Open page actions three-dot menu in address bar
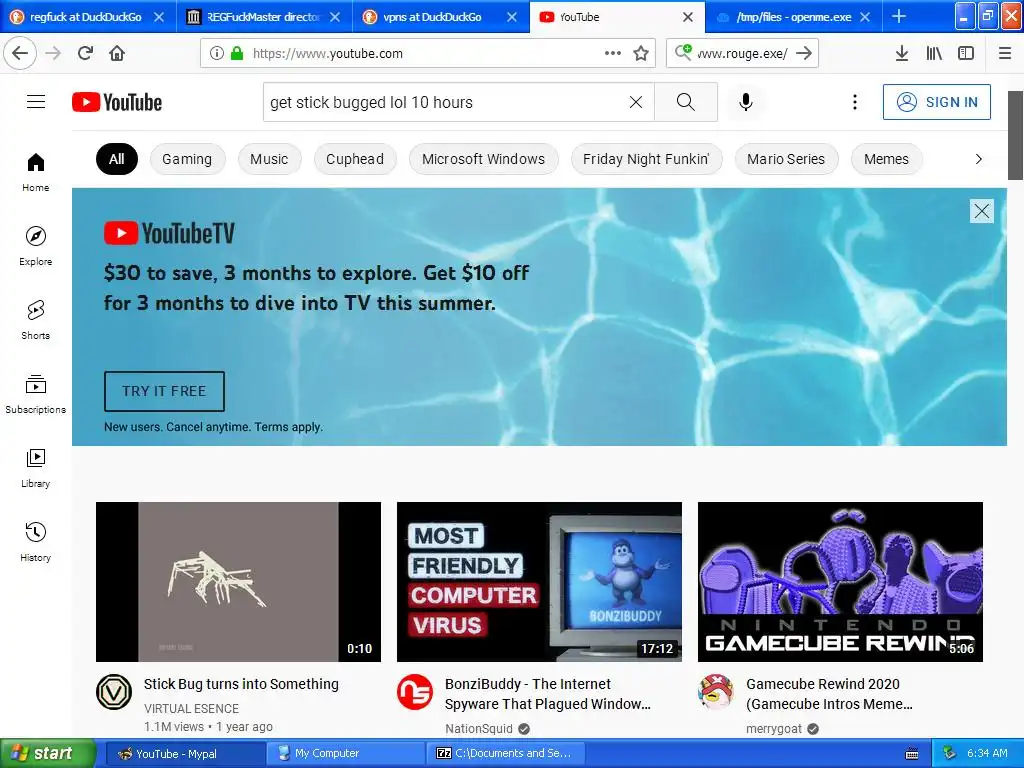Screen dimensions: 1024x768 [613, 53]
